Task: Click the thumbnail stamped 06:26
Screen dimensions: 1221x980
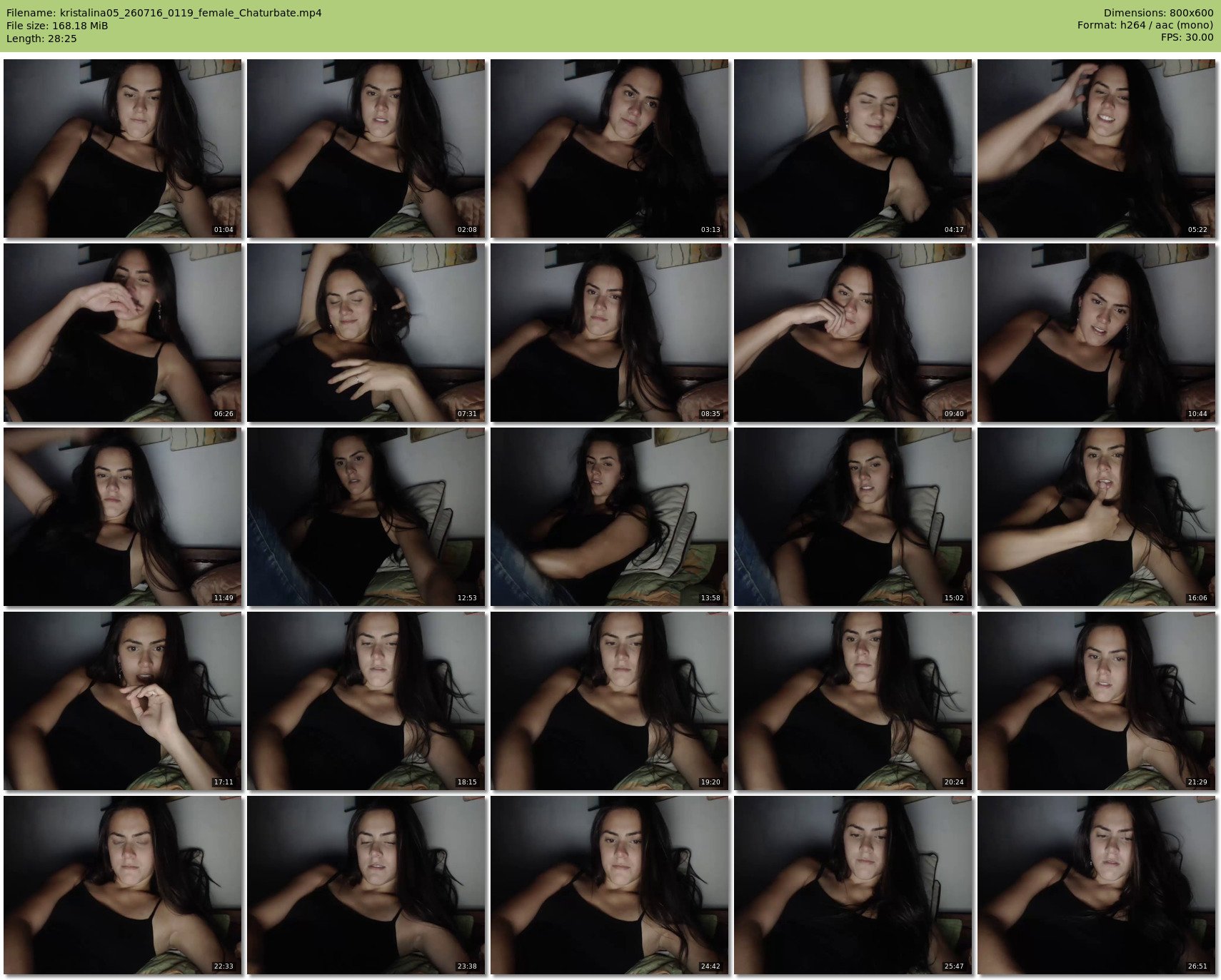Action: (122, 333)
